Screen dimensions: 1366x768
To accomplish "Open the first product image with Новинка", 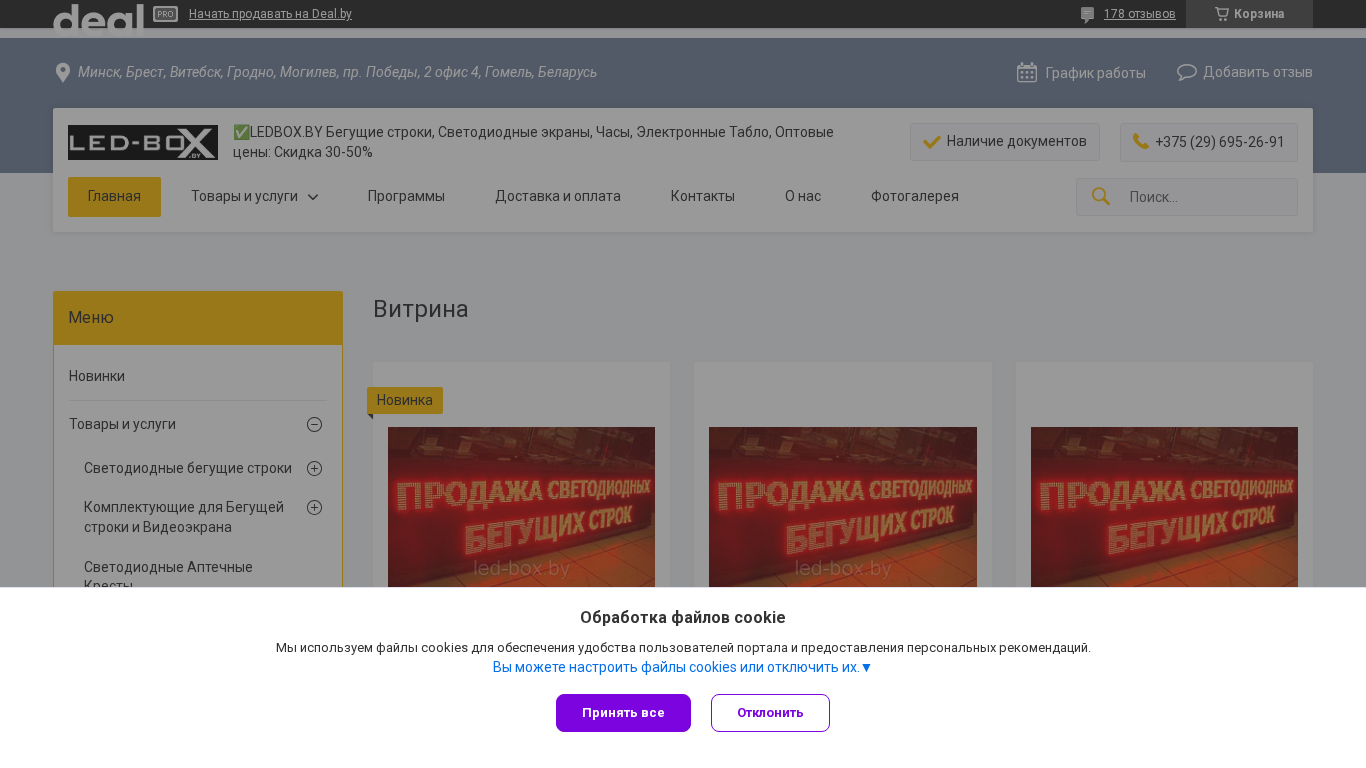I will tap(521, 507).
